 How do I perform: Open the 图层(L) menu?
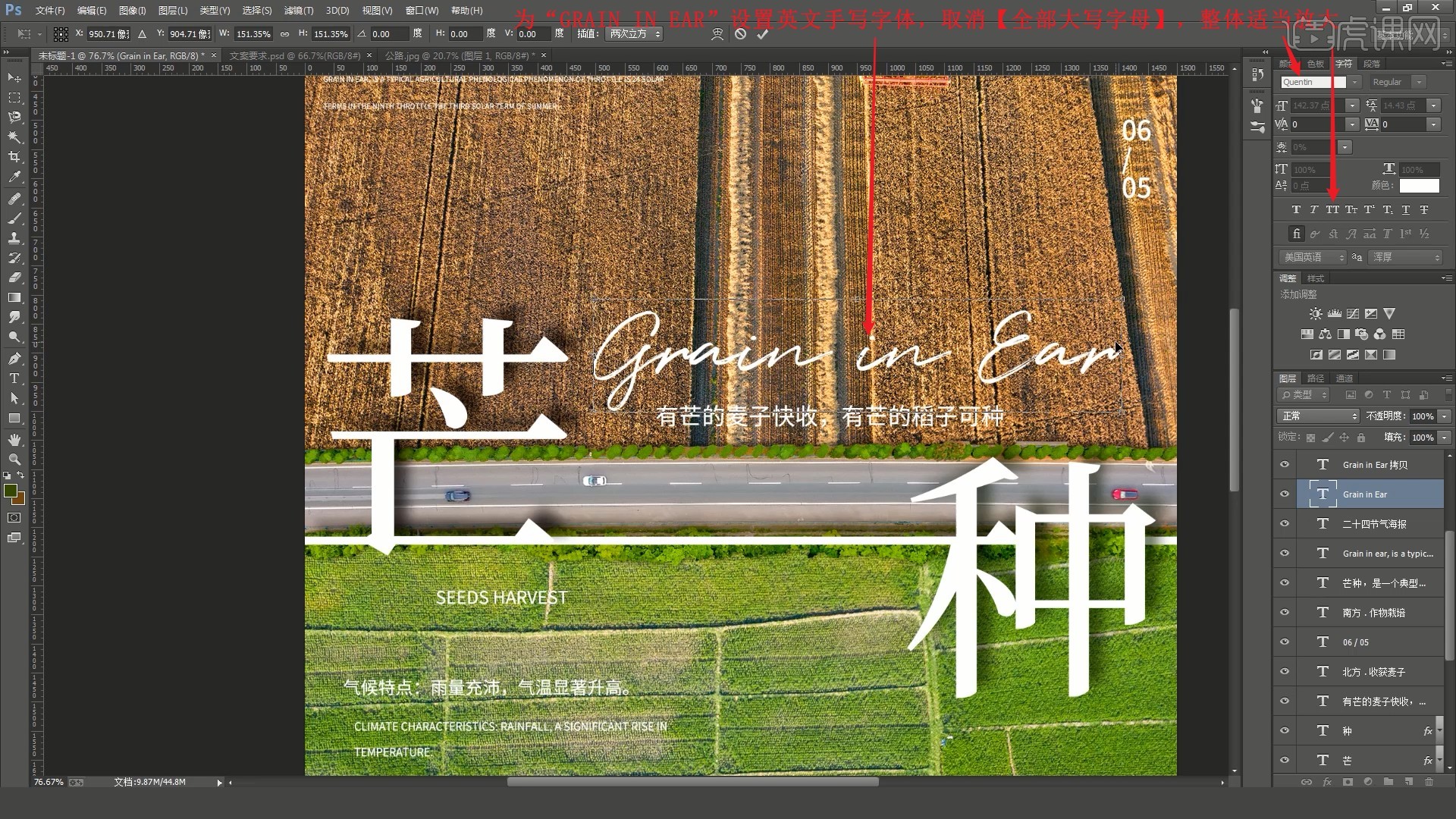(x=173, y=11)
